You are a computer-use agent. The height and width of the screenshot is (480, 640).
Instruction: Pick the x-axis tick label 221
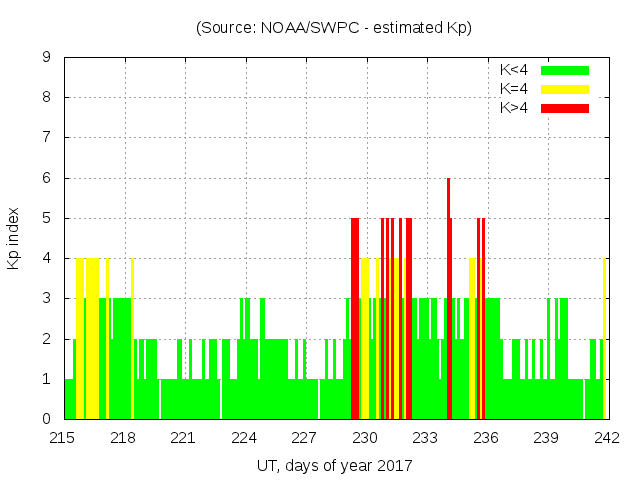pos(184,438)
